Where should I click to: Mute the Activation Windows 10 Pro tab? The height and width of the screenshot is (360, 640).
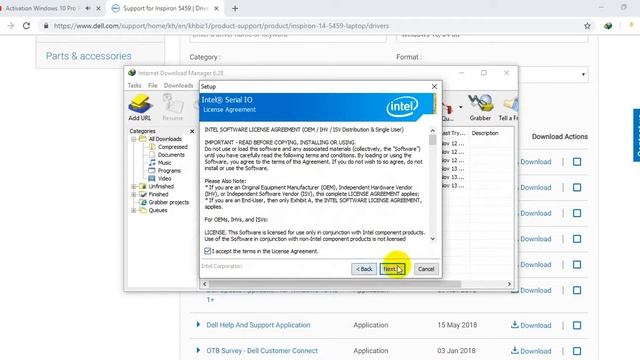pos(88,8)
